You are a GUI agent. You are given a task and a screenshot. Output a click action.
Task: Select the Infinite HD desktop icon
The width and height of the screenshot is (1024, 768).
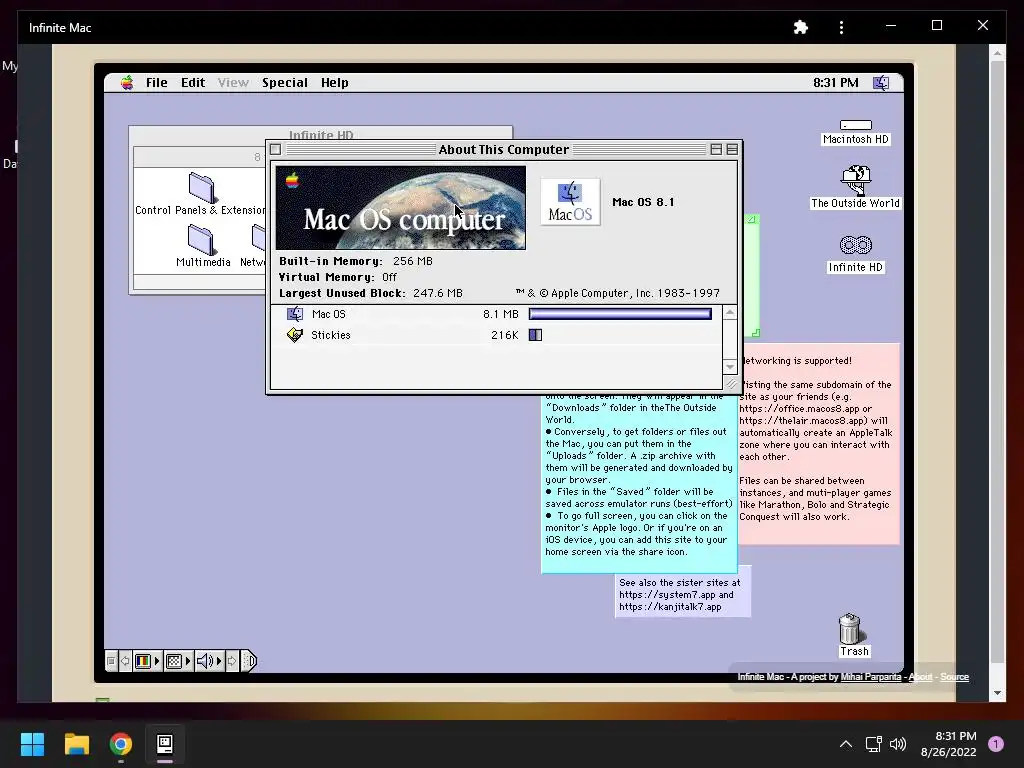click(x=856, y=253)
